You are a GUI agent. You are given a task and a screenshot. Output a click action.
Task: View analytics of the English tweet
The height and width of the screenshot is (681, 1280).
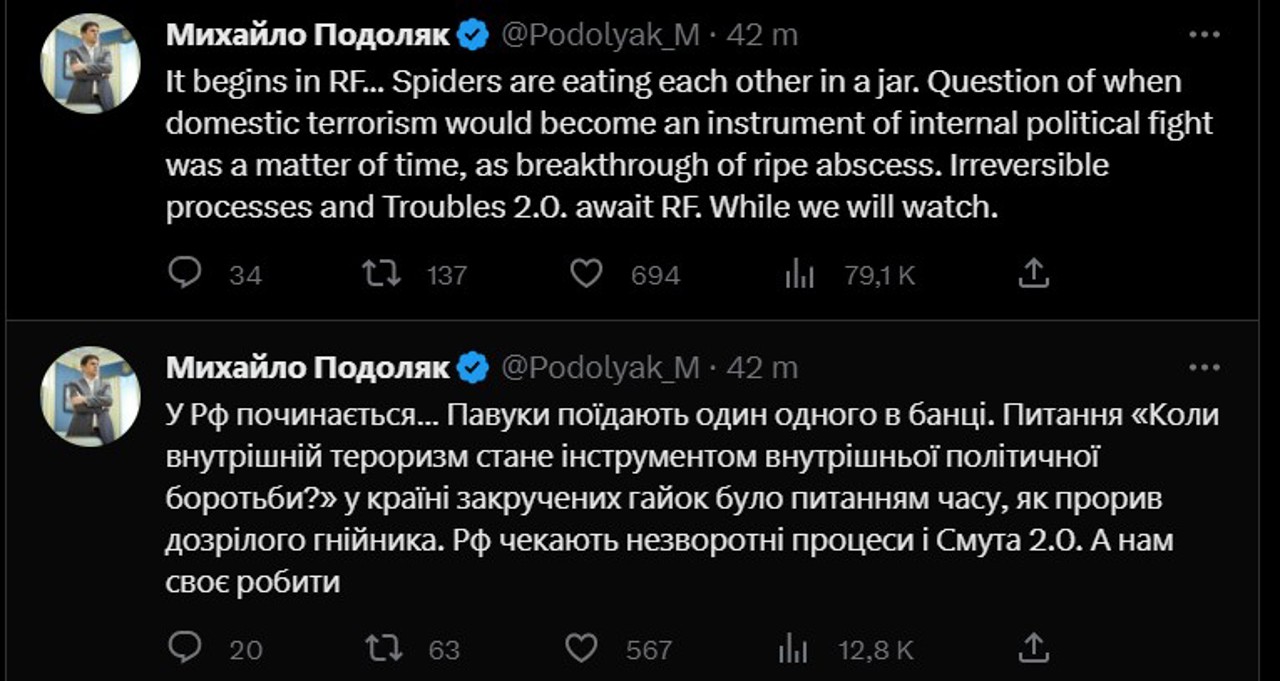coord(799,274)
